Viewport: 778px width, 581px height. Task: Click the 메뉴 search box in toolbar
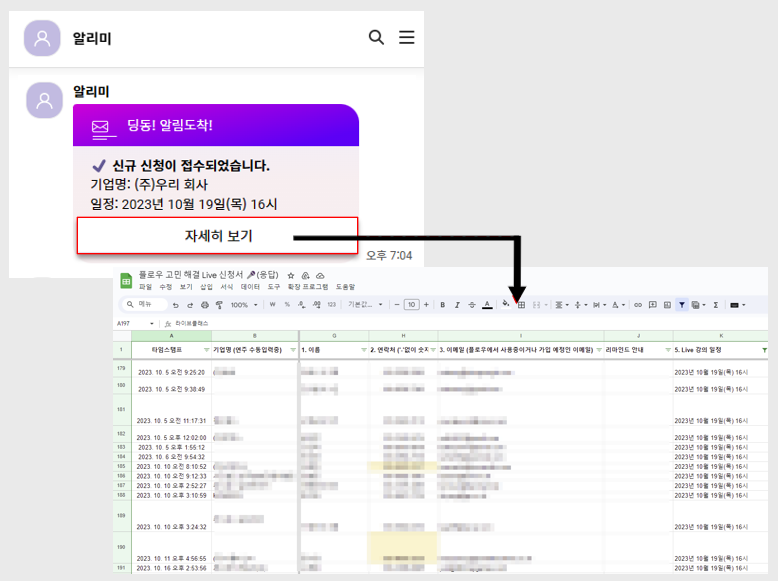pos(144,304)
